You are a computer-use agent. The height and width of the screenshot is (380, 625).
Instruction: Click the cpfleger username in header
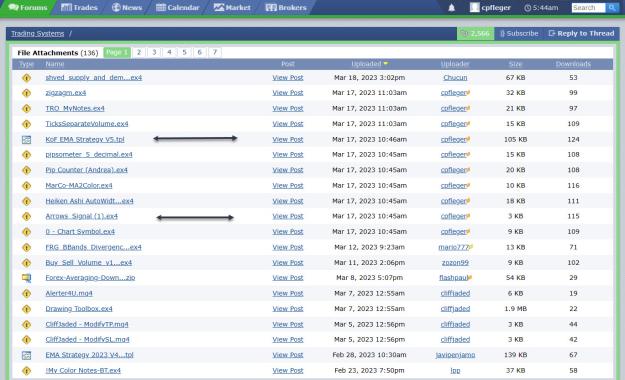(x=496, y=8)
